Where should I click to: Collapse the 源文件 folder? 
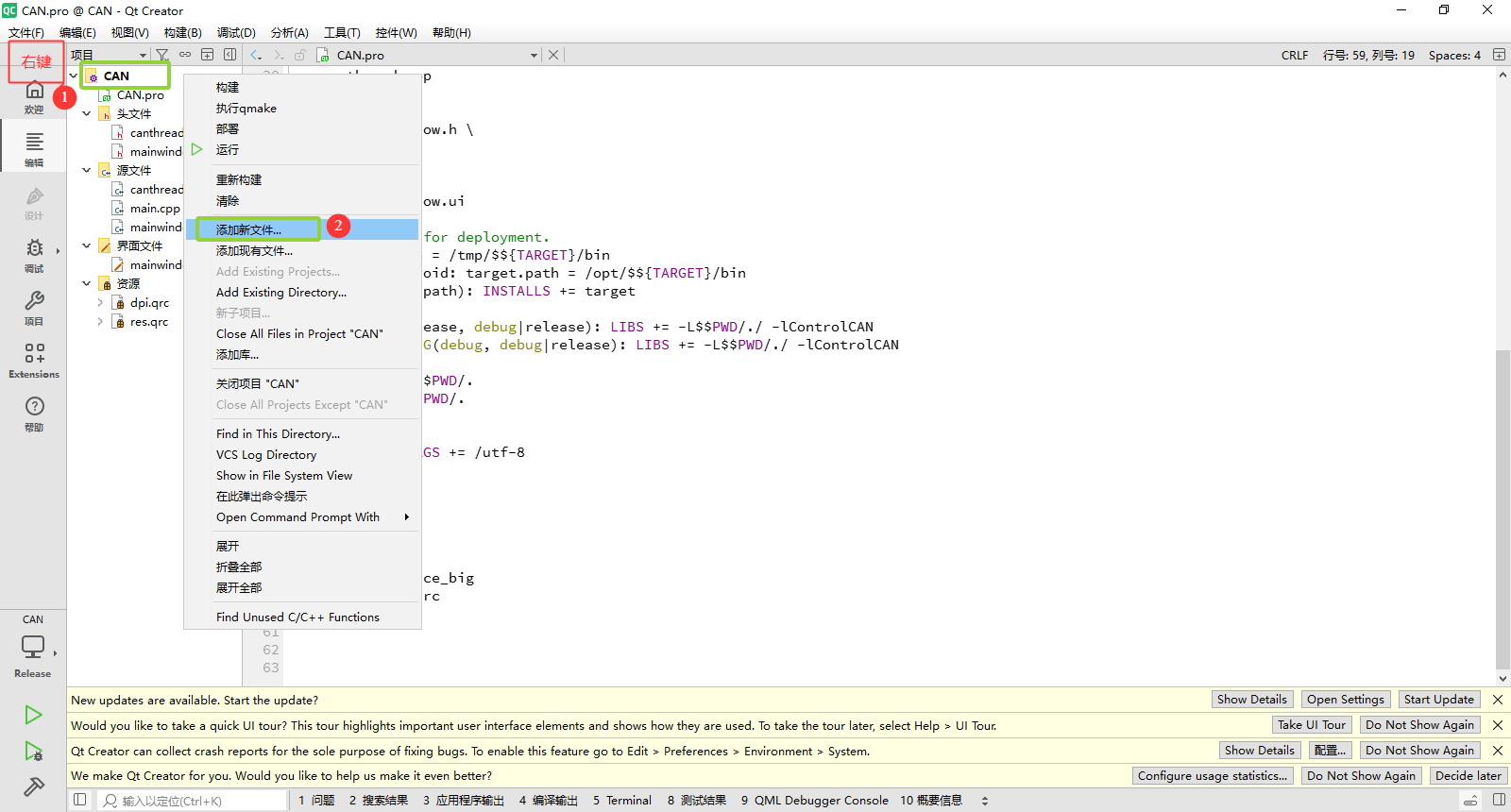(x=87, y=170)
